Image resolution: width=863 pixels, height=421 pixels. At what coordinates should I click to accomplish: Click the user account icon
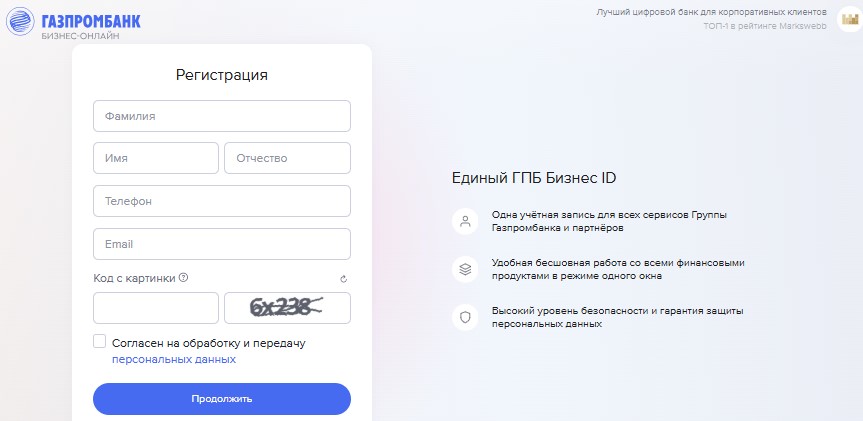point(464,221)
